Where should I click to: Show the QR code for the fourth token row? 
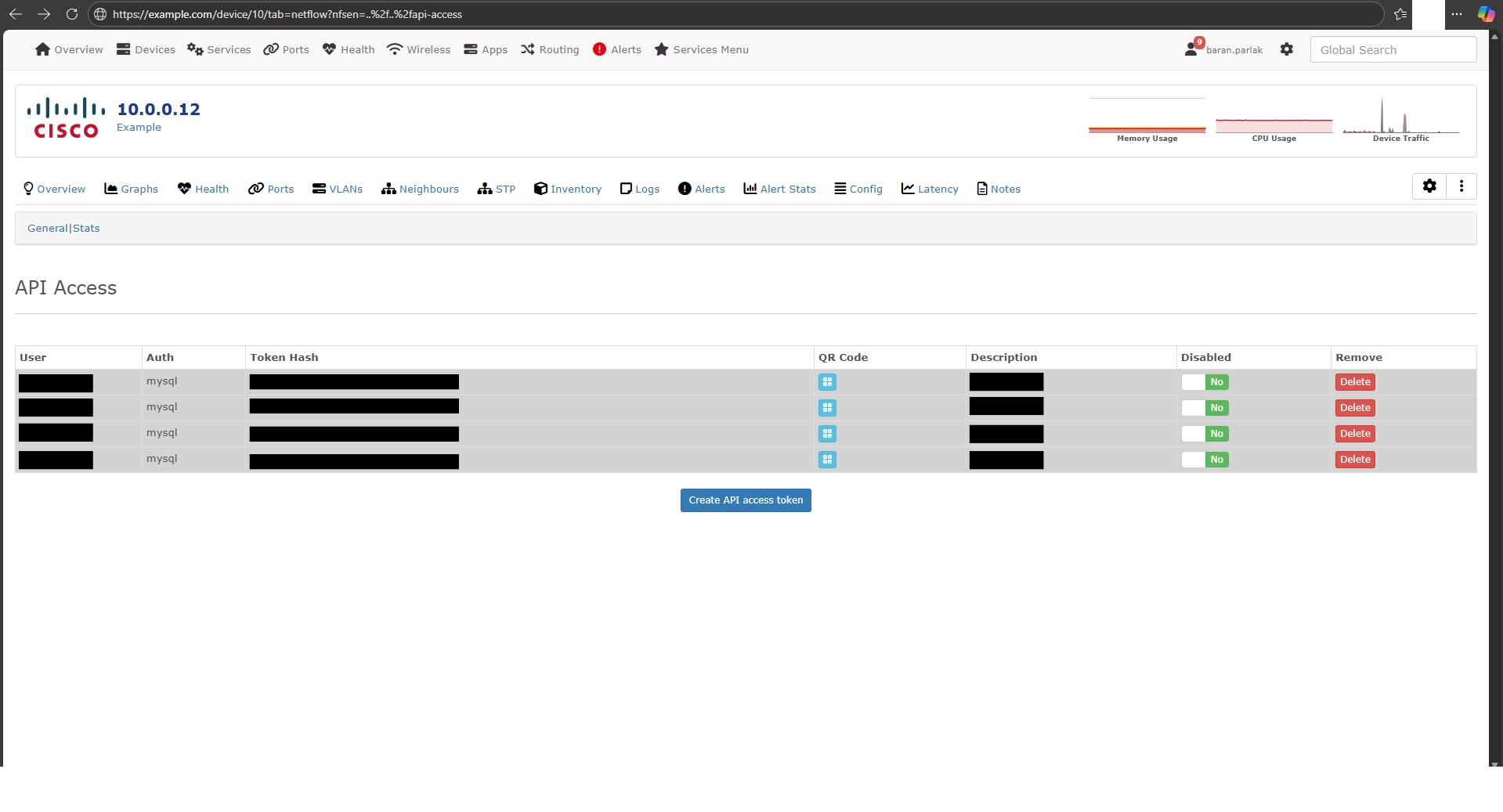point(827,460)
